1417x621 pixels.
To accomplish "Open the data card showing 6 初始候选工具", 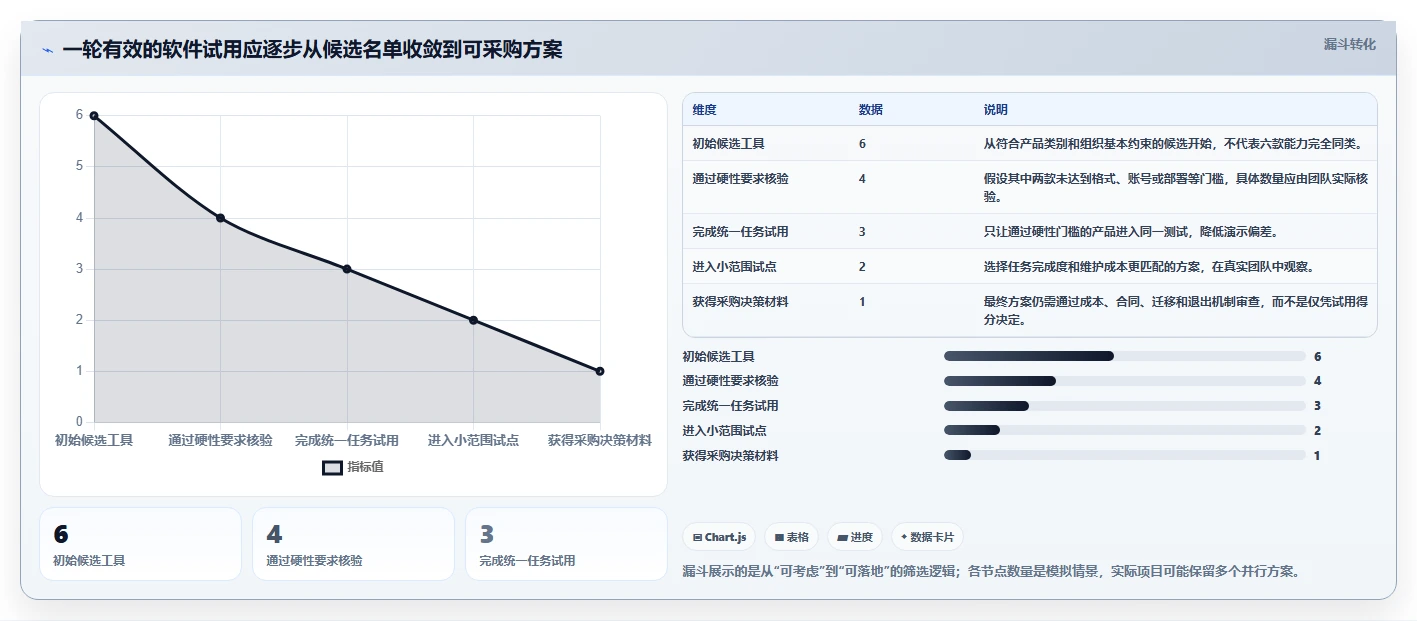I will click(x=140, y=544).
